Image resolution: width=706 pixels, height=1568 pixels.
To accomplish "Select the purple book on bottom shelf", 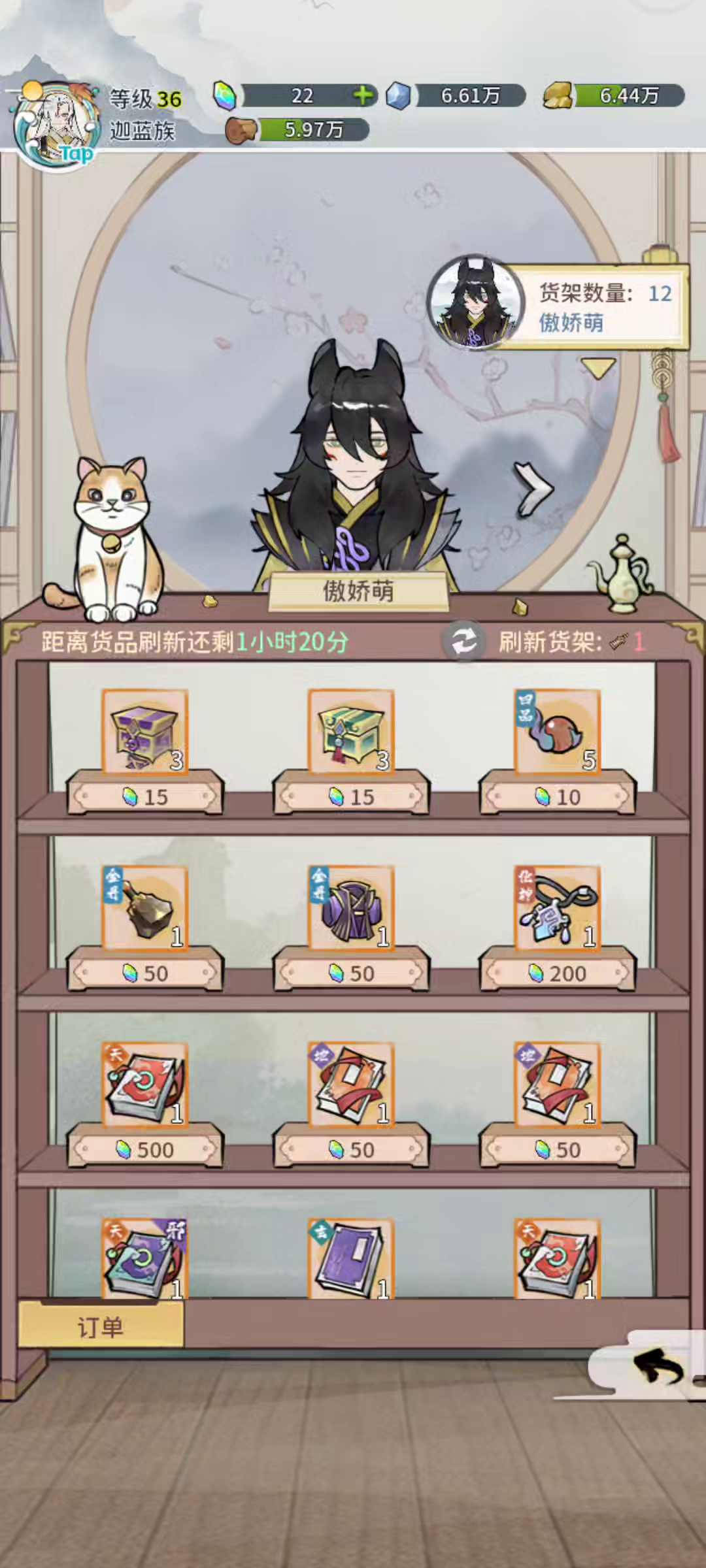I will pos(351,1259).
